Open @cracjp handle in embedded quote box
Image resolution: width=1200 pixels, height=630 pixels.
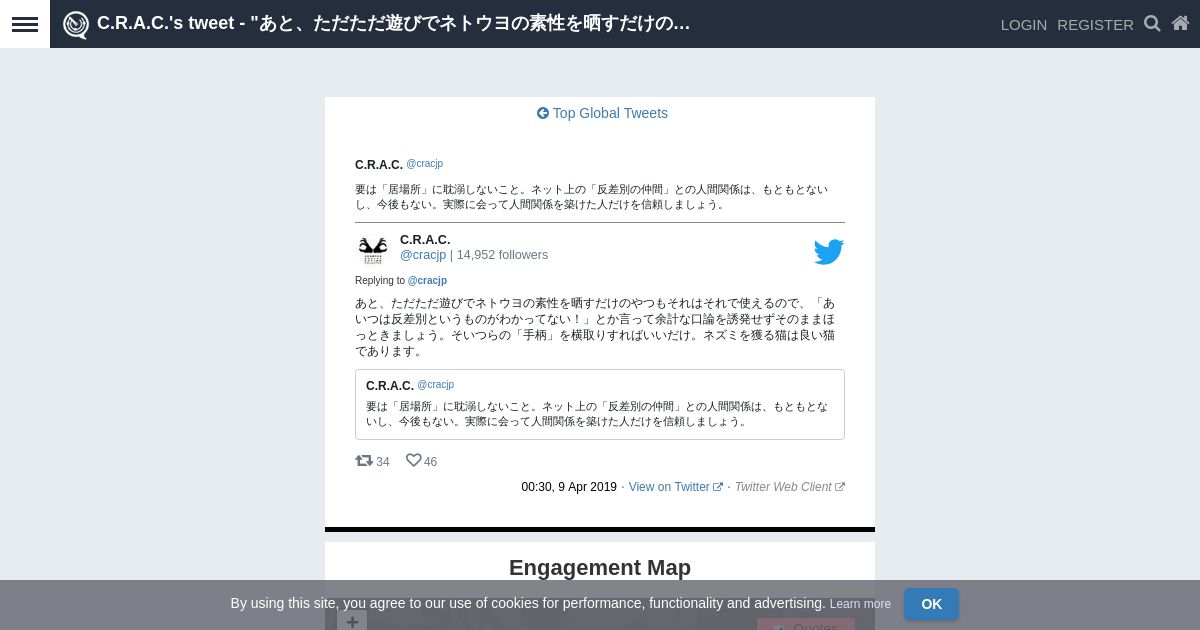pos(435,385)
